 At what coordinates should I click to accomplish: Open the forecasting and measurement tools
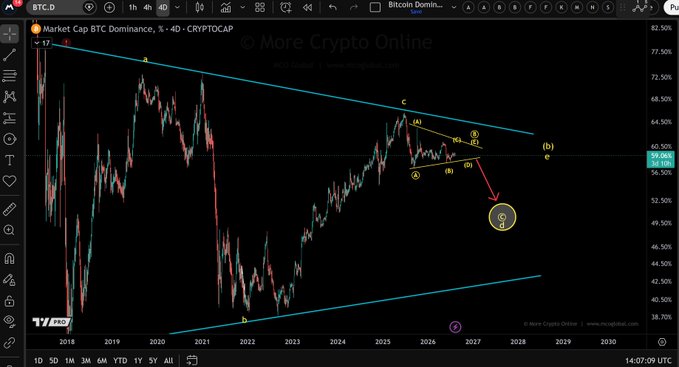coord(10,118)
